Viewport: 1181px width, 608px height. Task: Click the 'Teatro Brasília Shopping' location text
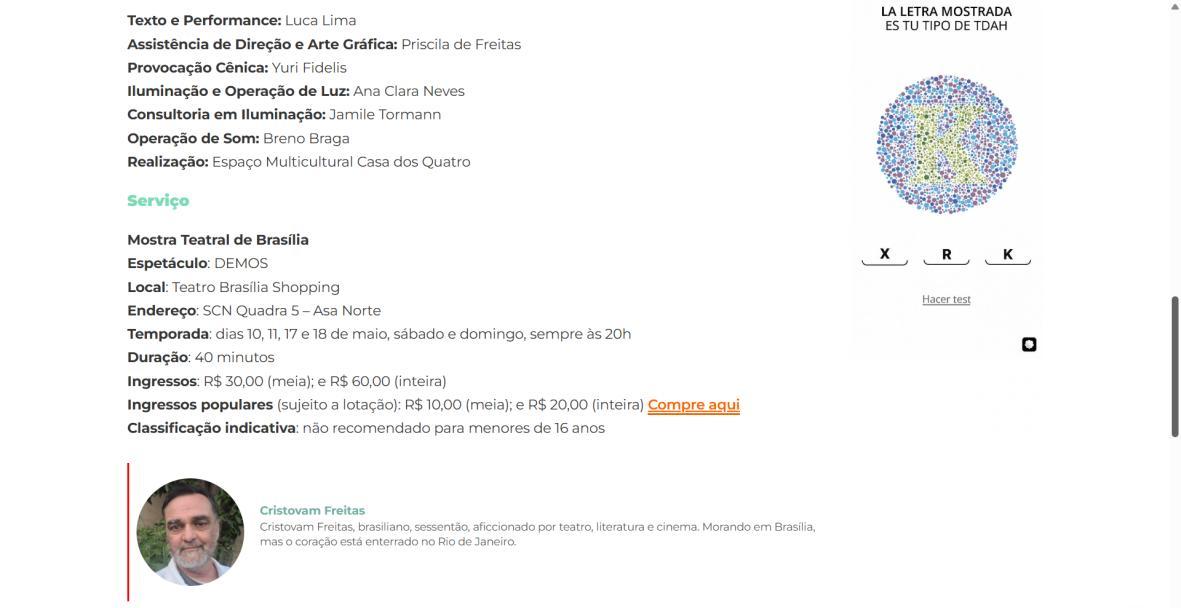[255, 287]
